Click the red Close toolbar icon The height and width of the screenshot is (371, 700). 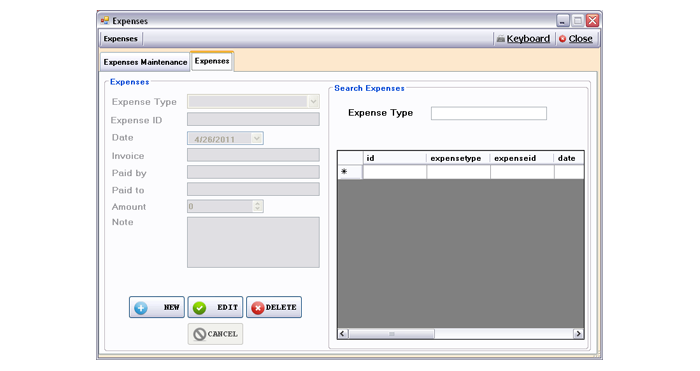[x=562, y=39]
